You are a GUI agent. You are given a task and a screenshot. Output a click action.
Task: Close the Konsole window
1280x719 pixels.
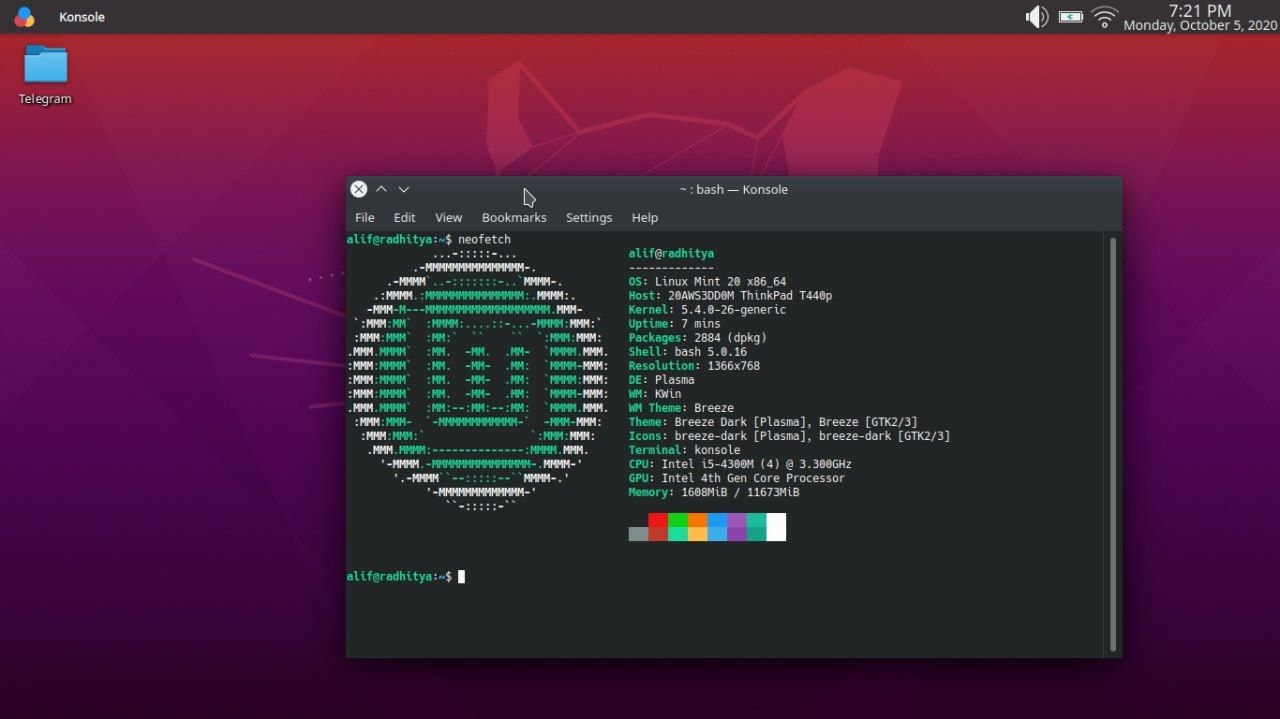tap(359, 189)
